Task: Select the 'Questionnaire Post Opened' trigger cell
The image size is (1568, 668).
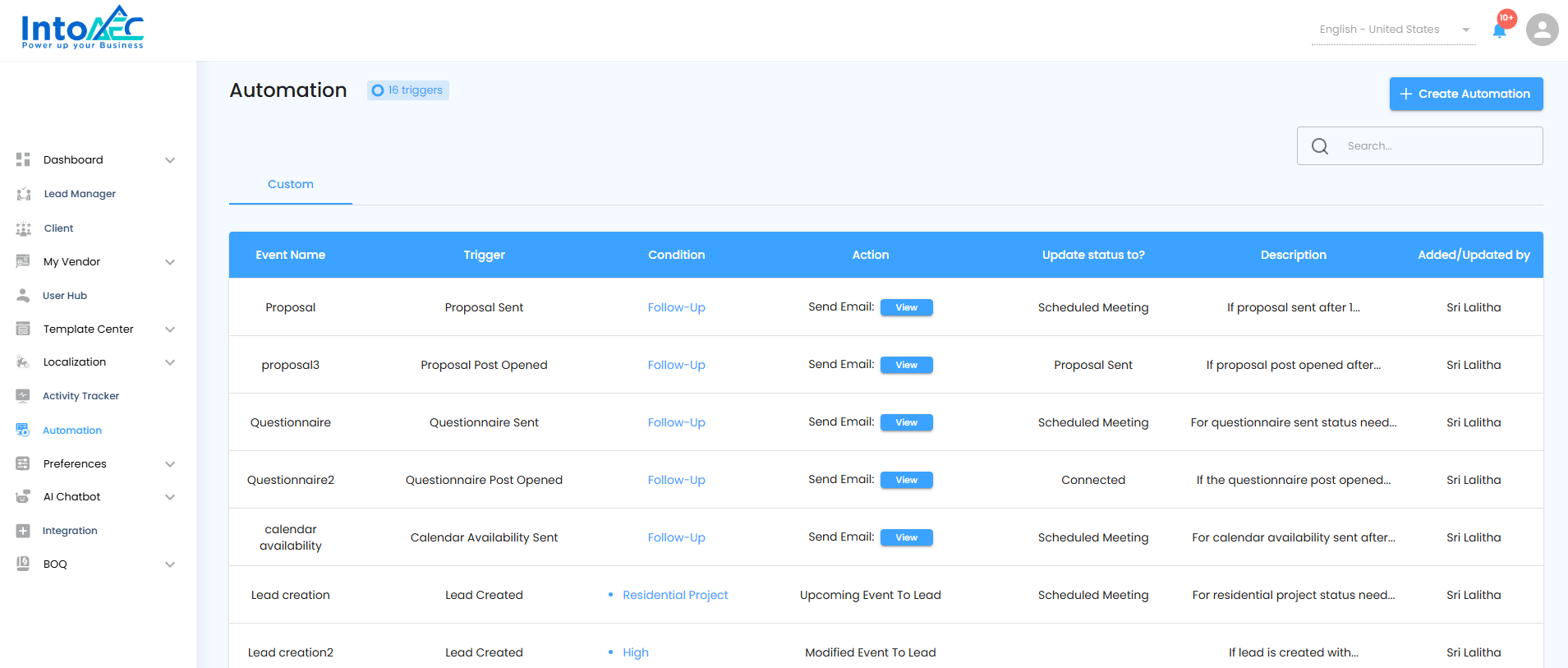Action: [x=484, y=480]
